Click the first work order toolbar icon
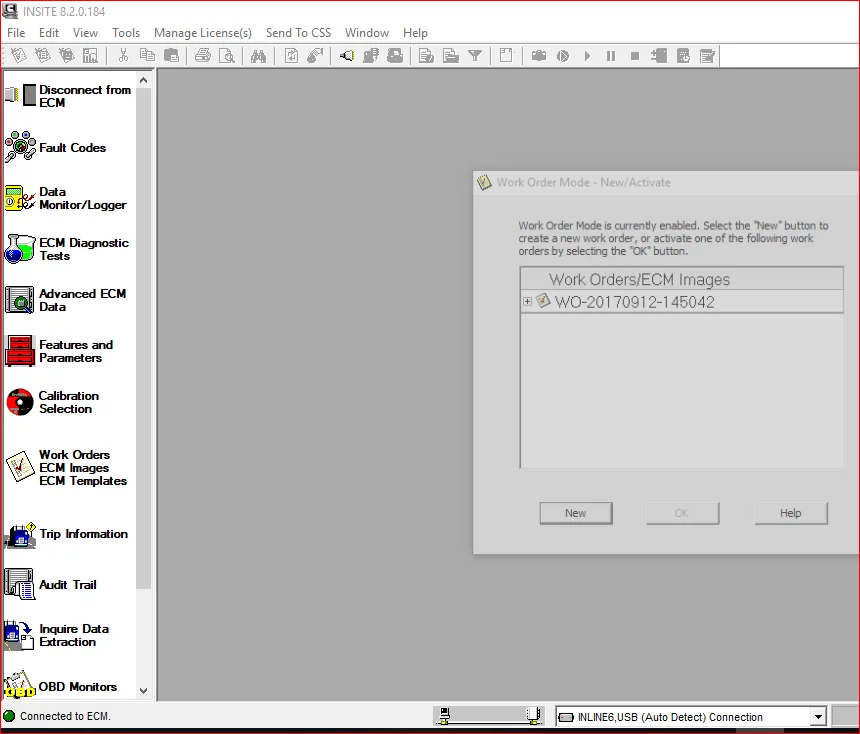The image size is (860, 734). [19, 55]
